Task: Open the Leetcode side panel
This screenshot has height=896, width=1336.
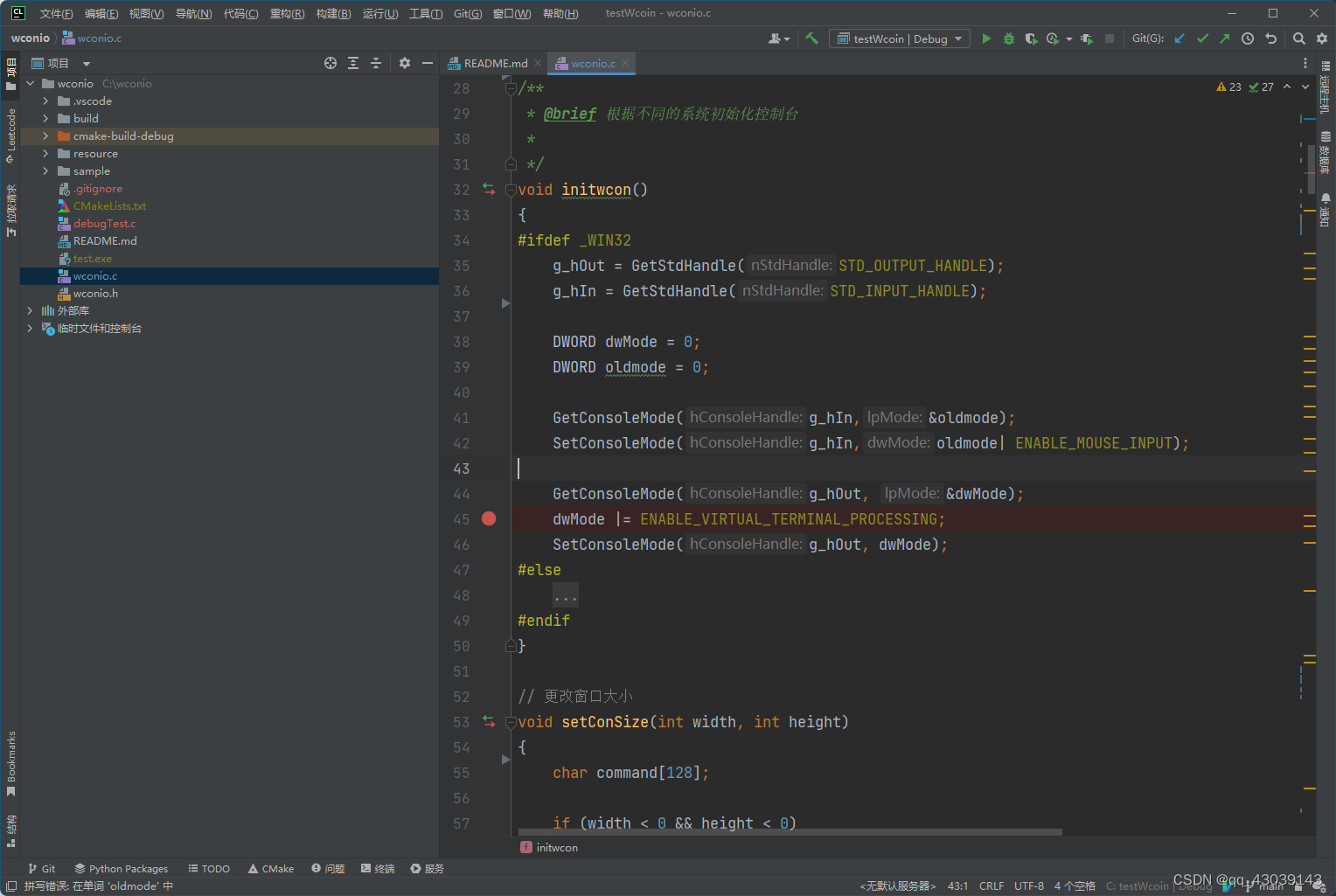Action: click(11, 135)
